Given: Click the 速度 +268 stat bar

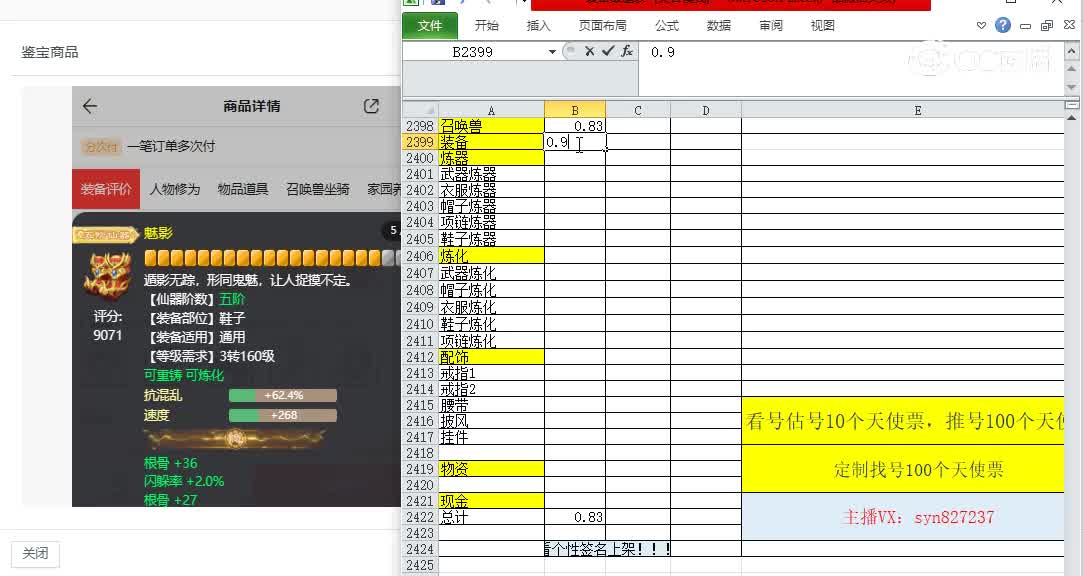Looking at the screenshot, I should tap(283, 416).
